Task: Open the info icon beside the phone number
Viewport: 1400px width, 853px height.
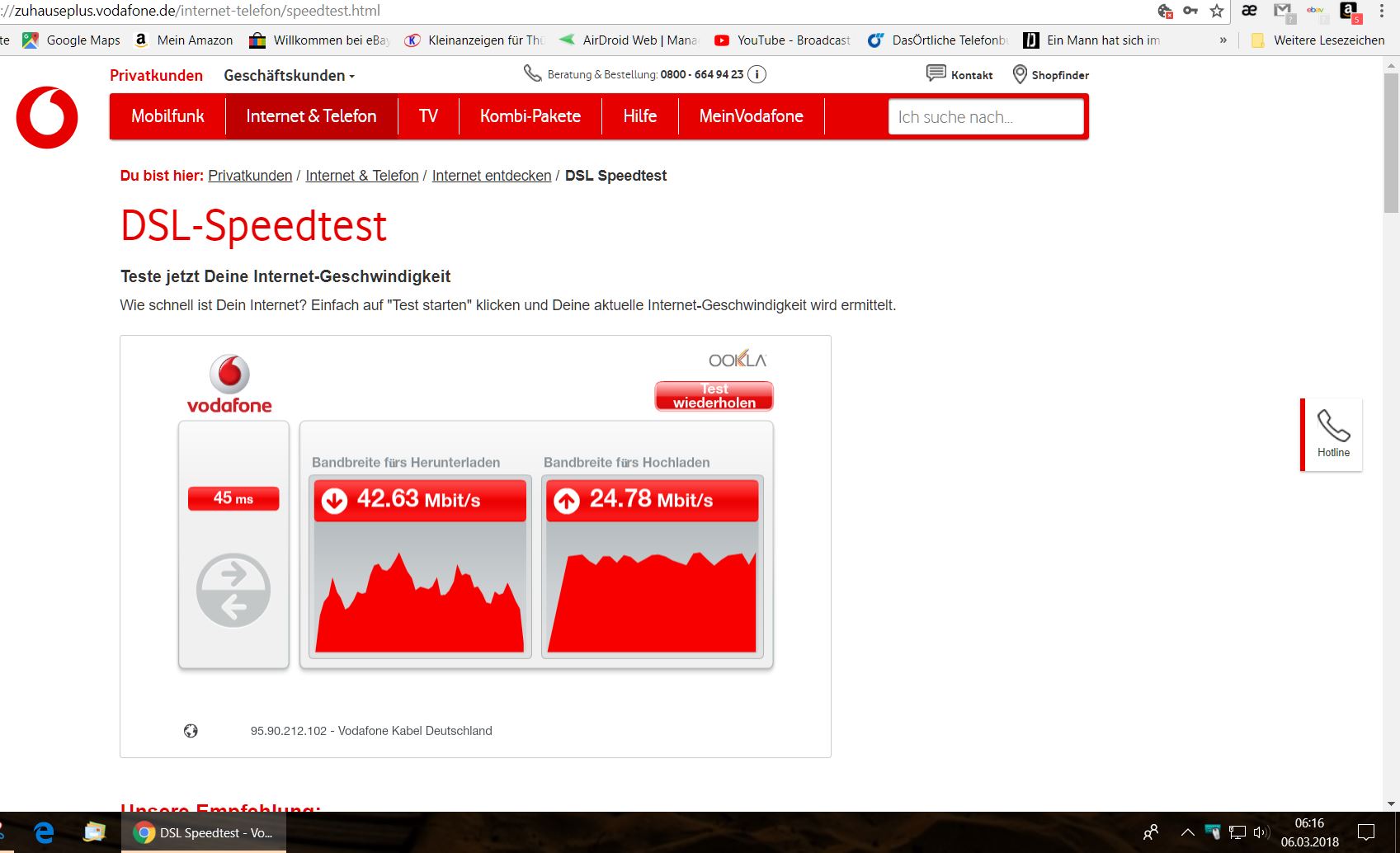Action: [757, 74]
